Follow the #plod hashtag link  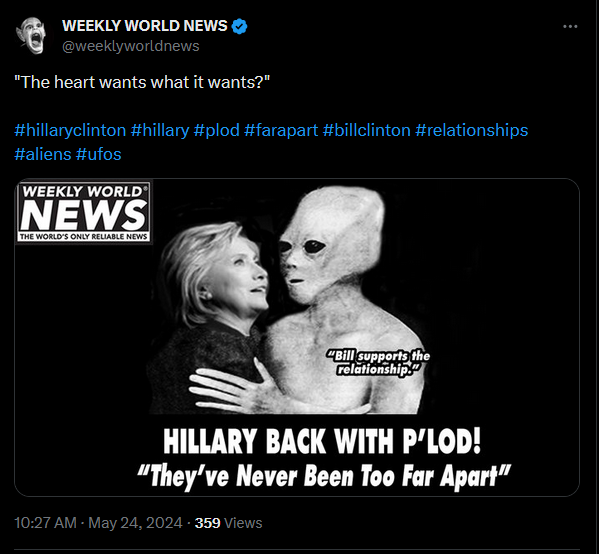[217, 130]
